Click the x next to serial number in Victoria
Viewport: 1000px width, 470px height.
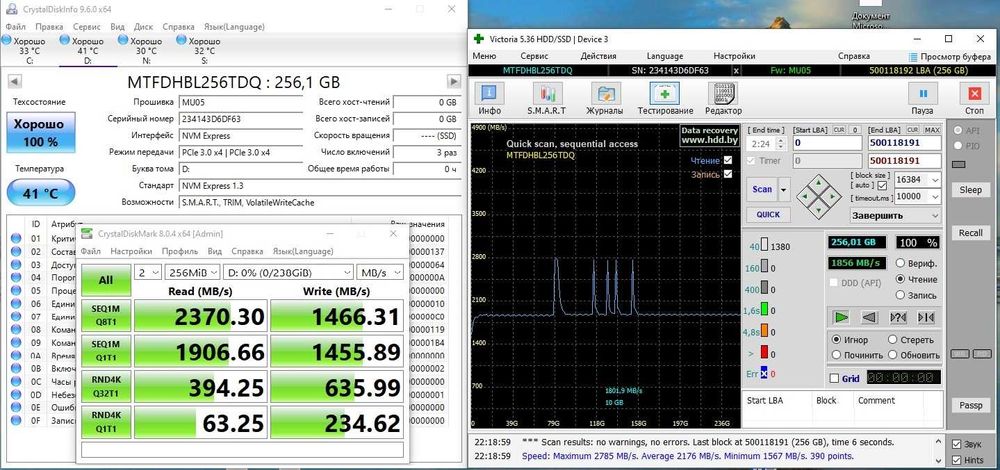pos(736,70)
